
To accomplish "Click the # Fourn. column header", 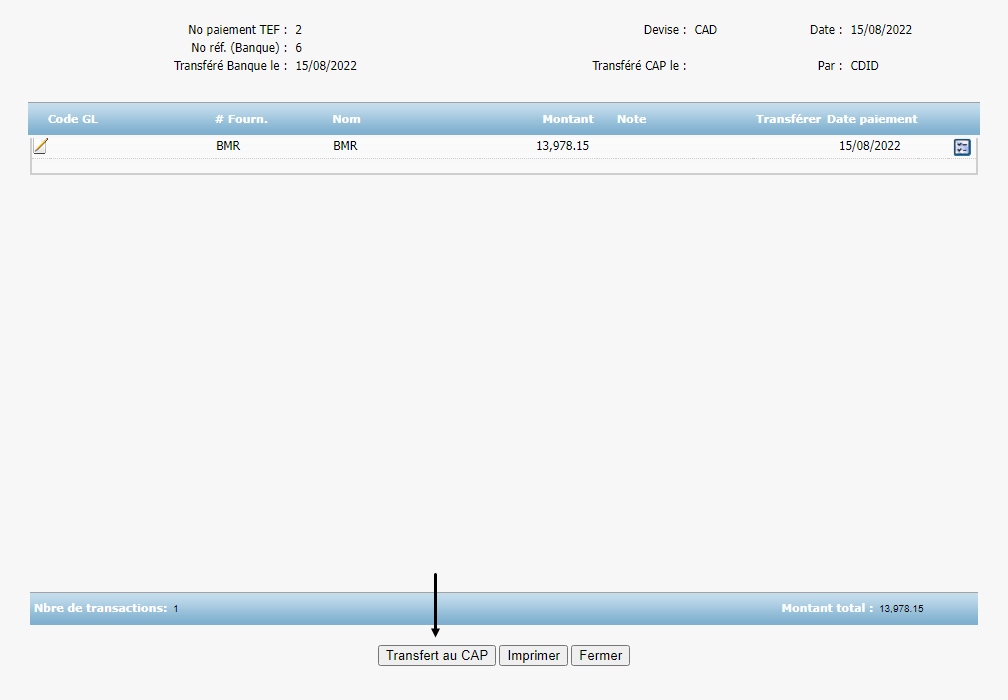I will (x=241, y=119).
